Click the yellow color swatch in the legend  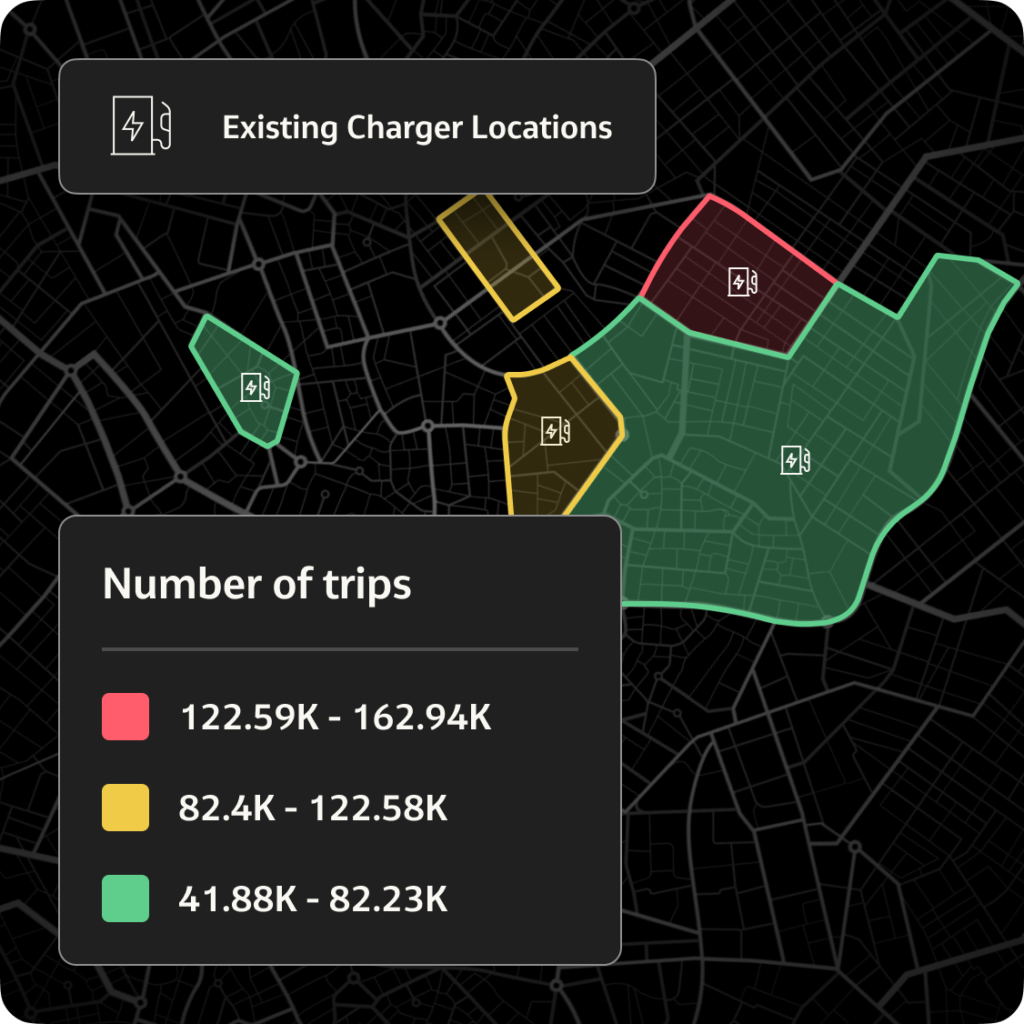coord(124,807)
